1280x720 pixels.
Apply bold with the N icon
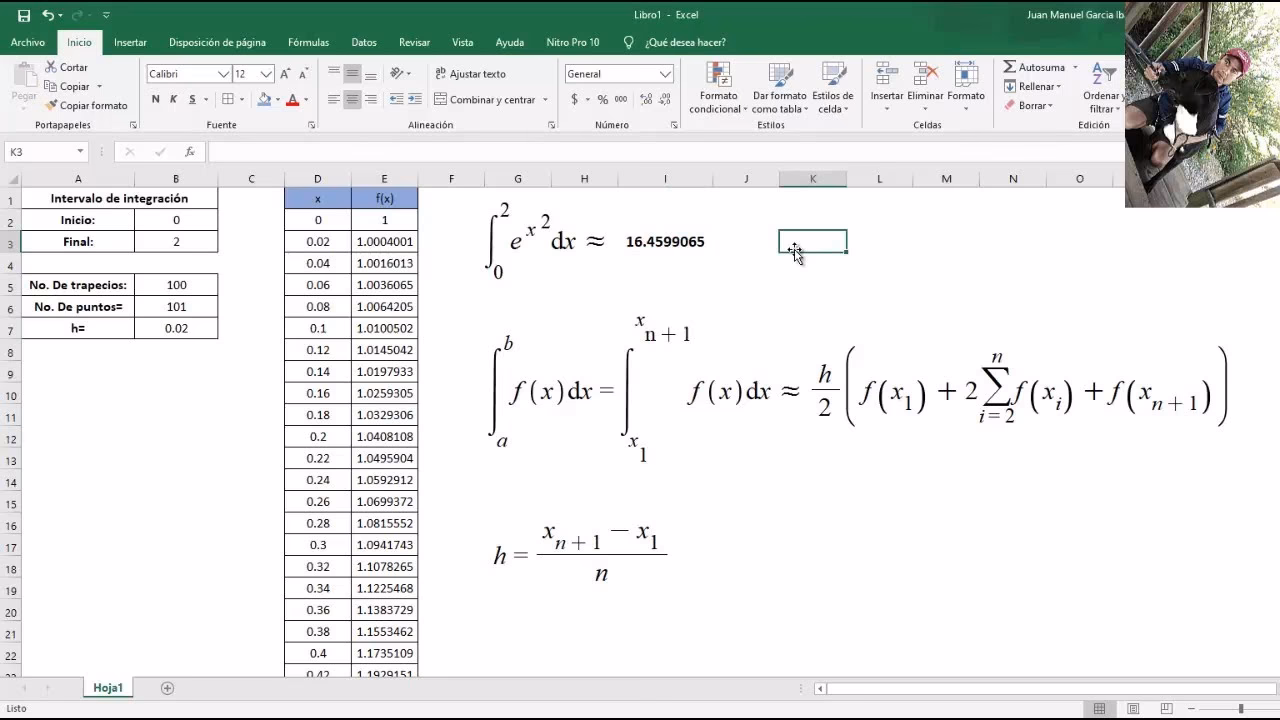click(x=155, y=99)
